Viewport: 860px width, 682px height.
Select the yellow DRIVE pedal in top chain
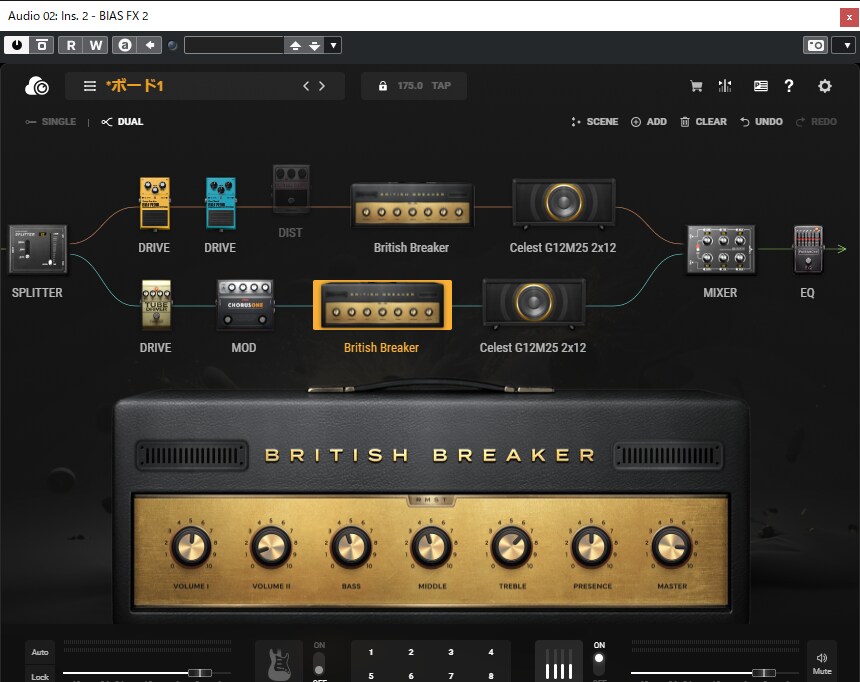tap(155, 203)
